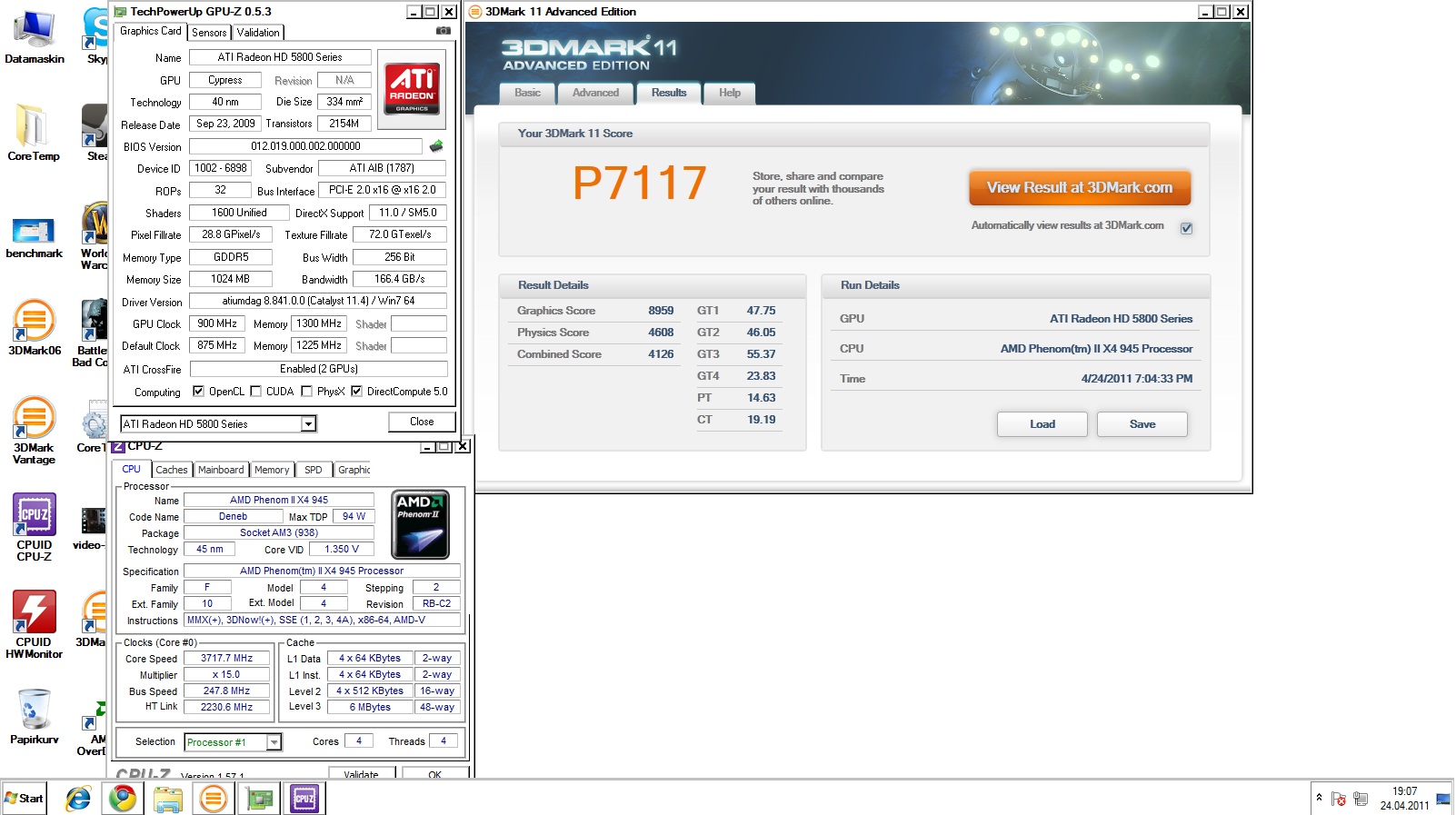Toggle the PhysX checkbox in GPU-Z

click(x=307, y=392)
